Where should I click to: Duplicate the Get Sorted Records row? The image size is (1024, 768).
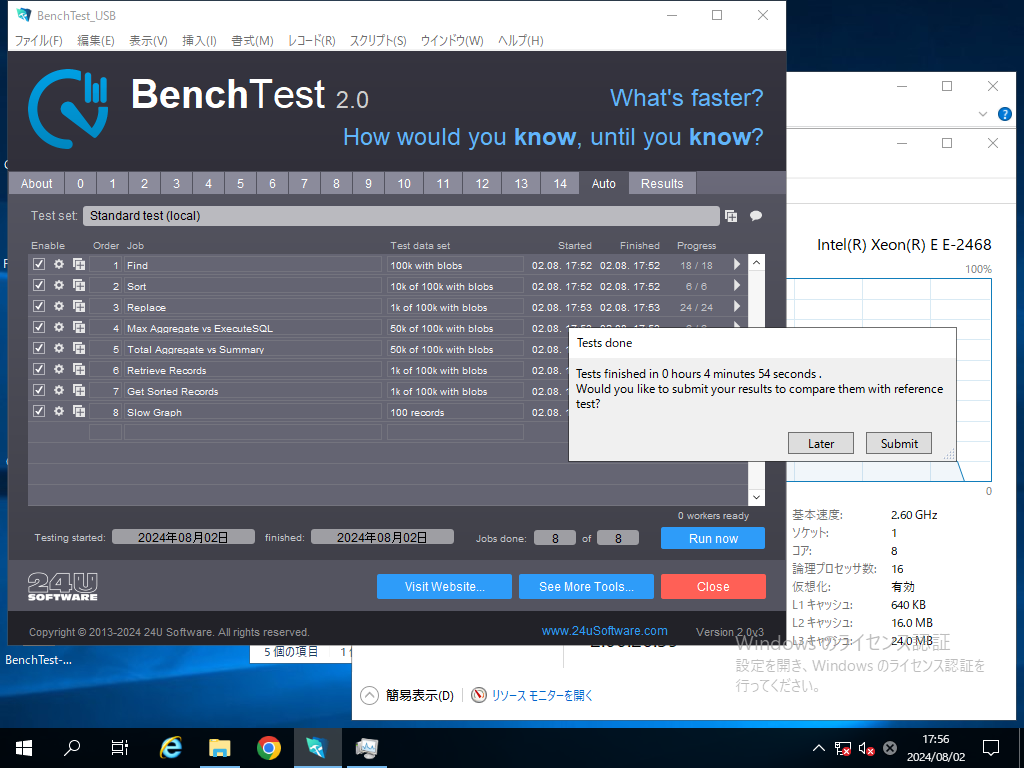(x=79, y=390)
